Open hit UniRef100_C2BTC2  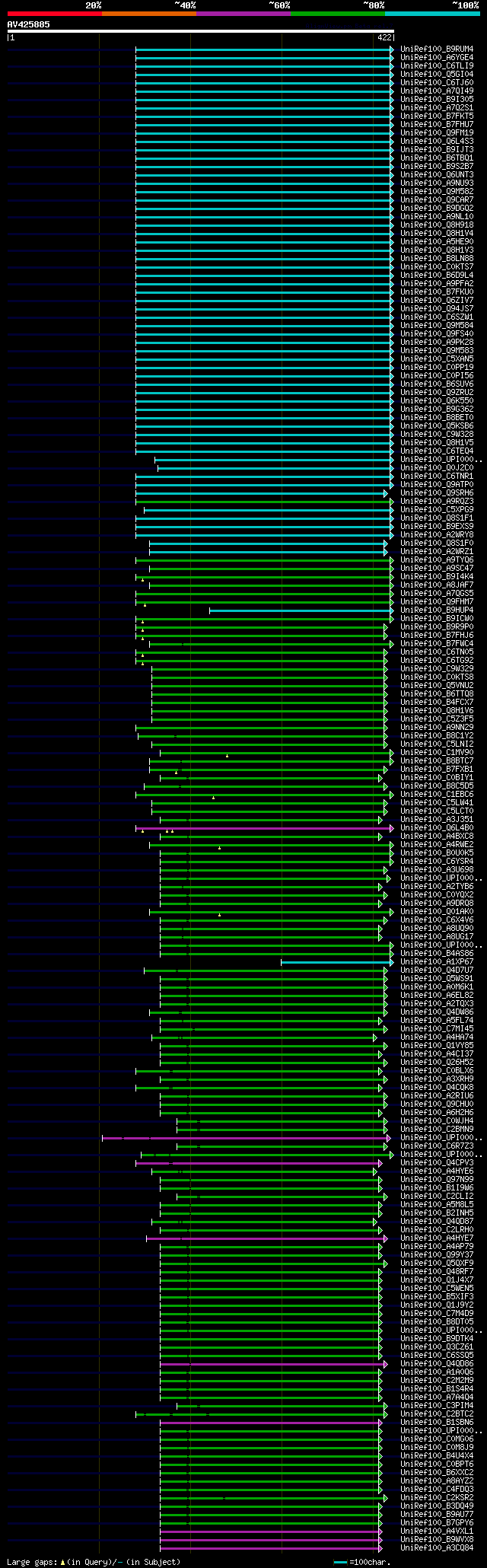tap(437, 1414)
